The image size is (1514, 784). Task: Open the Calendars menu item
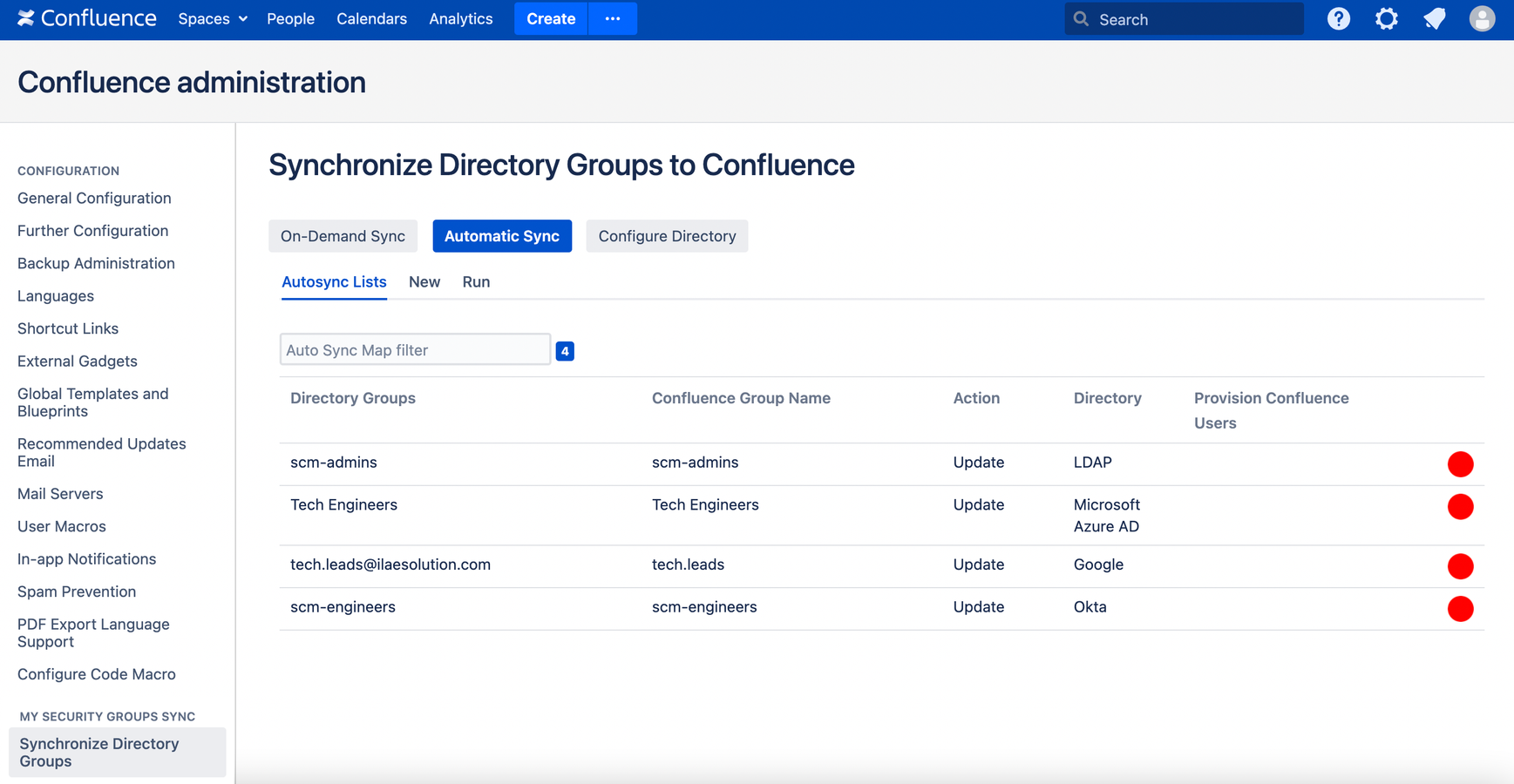tap(371, 18)
